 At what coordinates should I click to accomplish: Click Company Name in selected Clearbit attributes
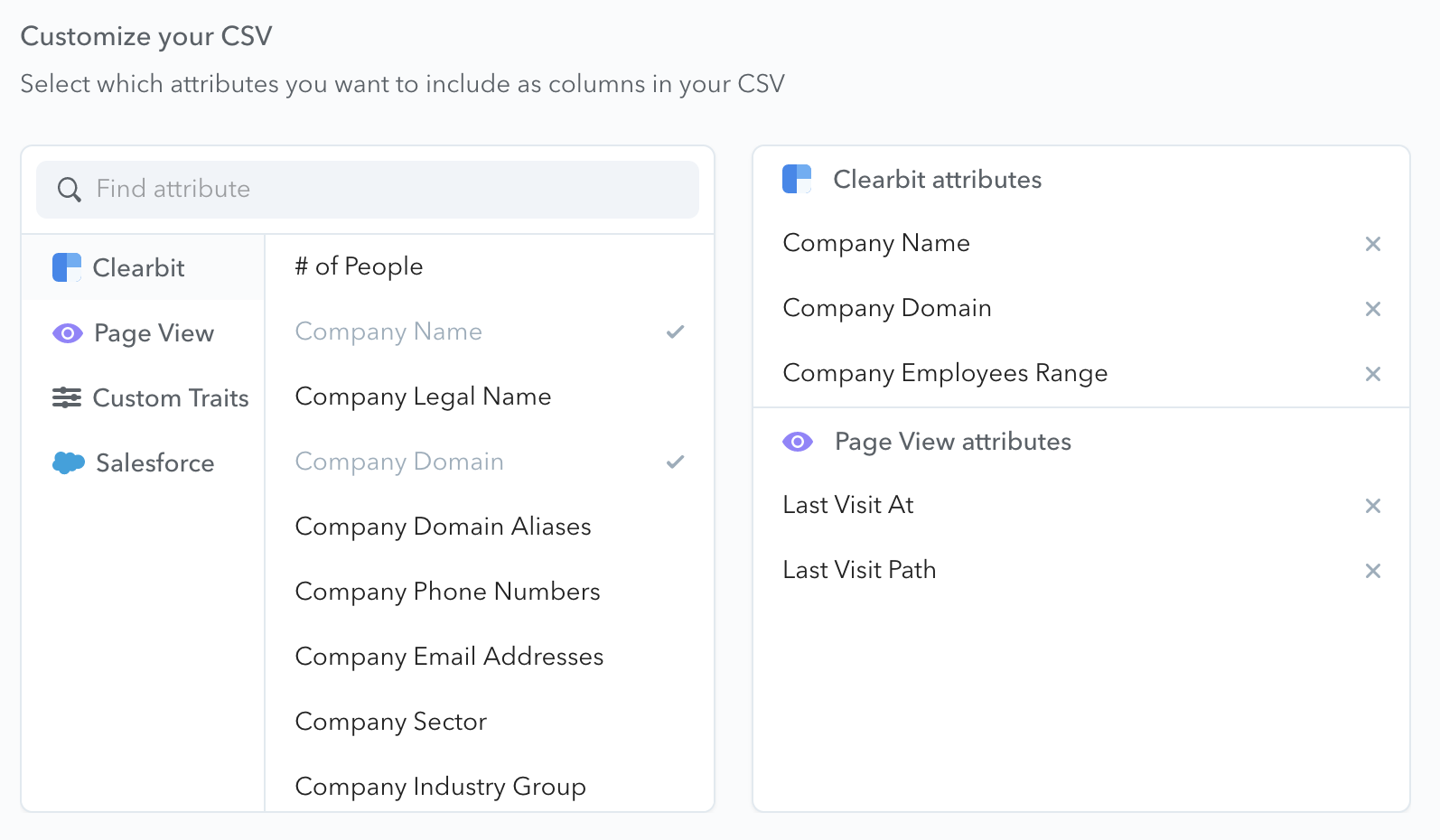tap(876, 243)
